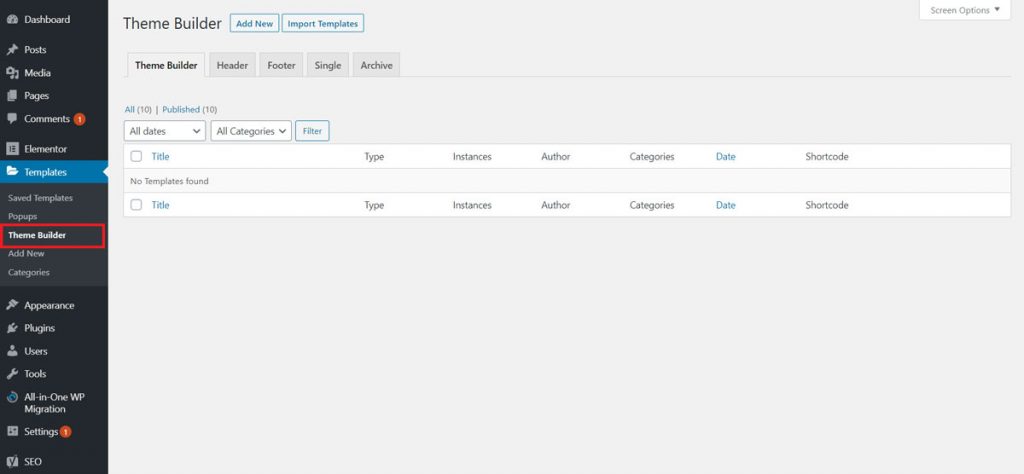Open the Users menu label
Viewport: 1024px width, 474px height.
pyautogui.click(x=36, y=351)
